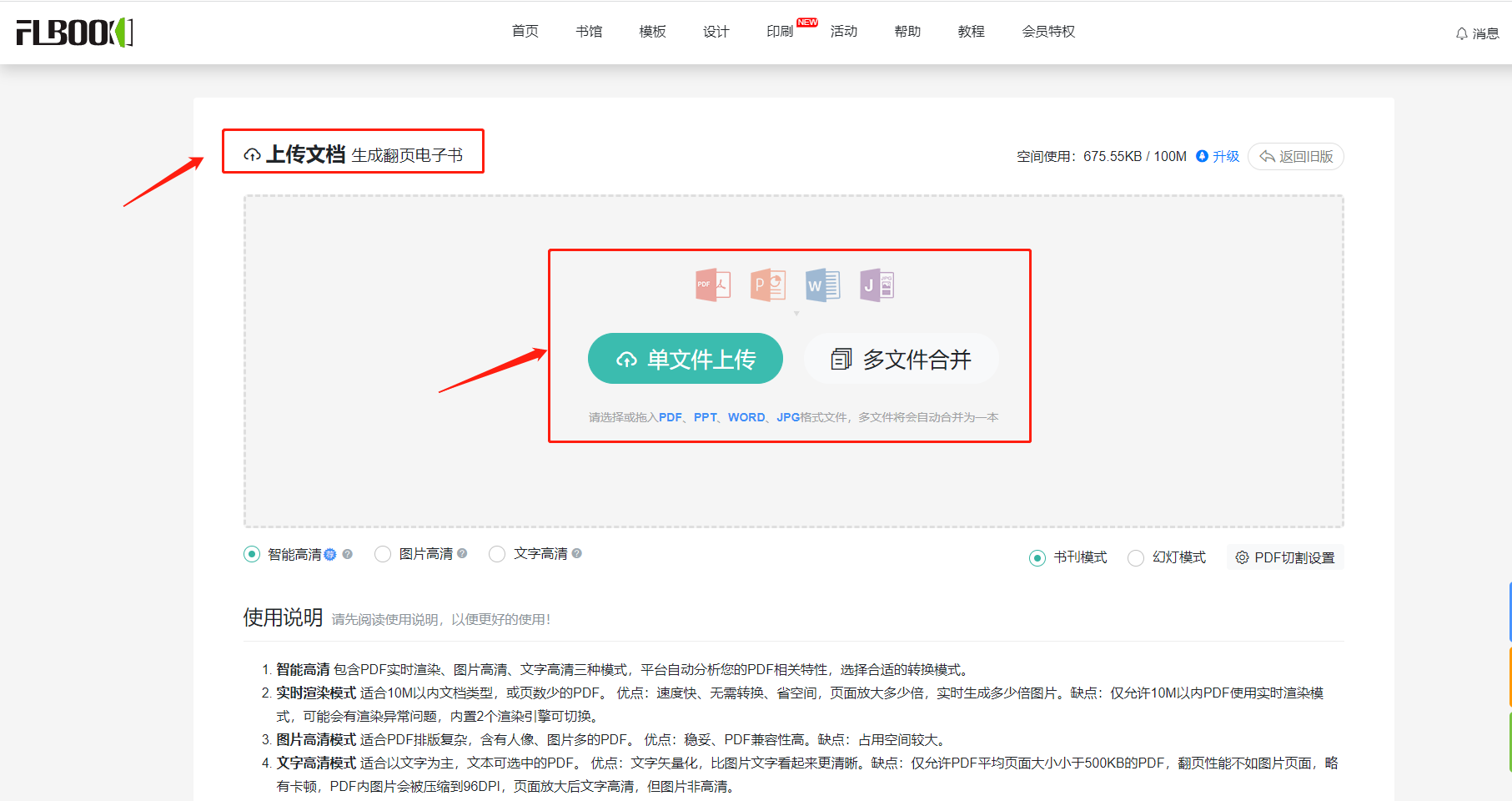Click the 返回旧版 button
1512x801 pixels.
pos(1296,156)
